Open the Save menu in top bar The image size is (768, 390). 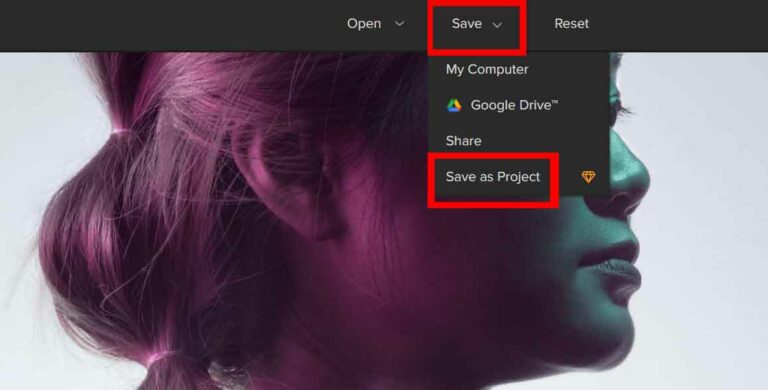coord(466,24)
